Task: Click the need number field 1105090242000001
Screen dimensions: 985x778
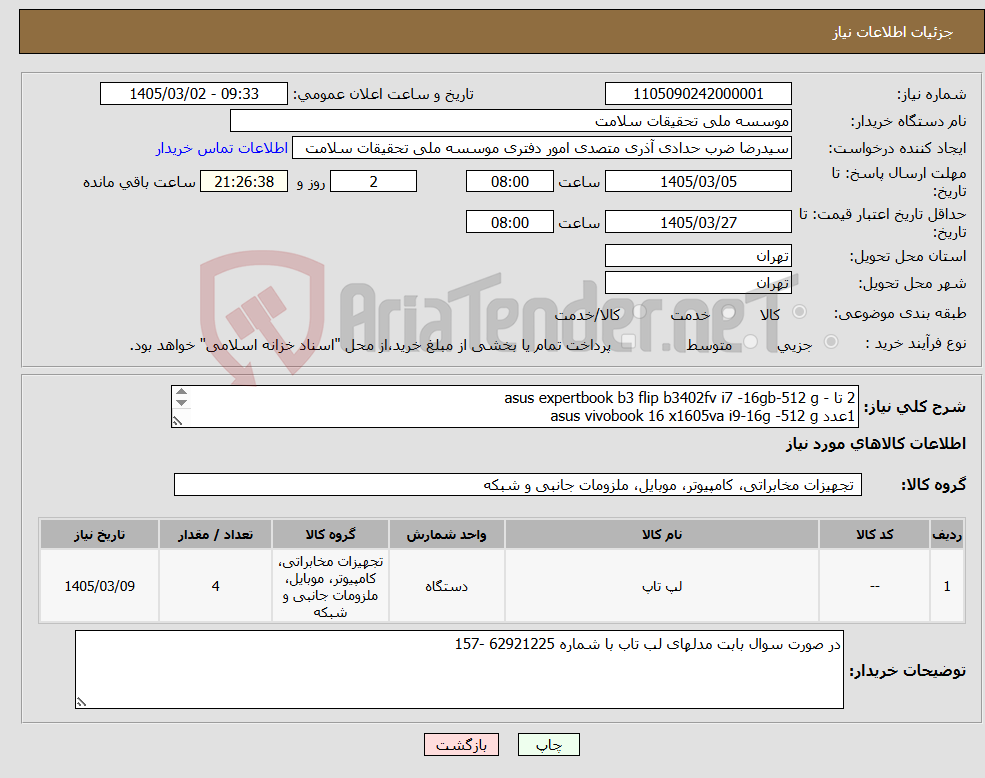Action: (x=698, y=94)
